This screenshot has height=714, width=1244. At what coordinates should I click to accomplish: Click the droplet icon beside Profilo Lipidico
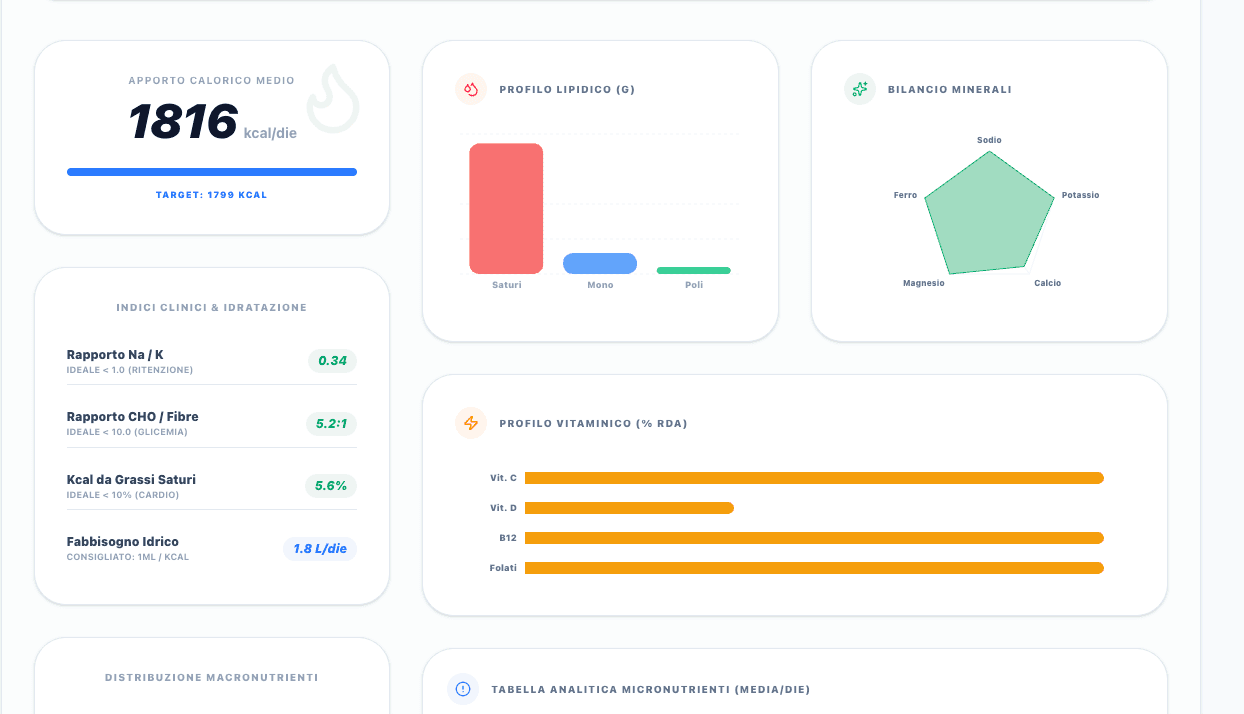[x=471, y=89]
